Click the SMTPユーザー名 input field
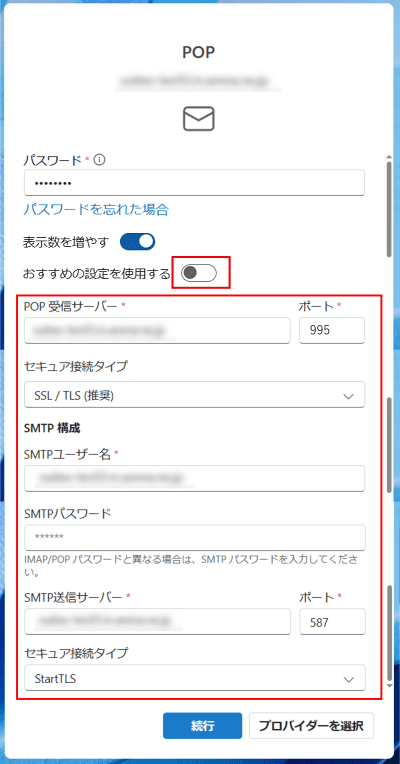 click(194, 478)
